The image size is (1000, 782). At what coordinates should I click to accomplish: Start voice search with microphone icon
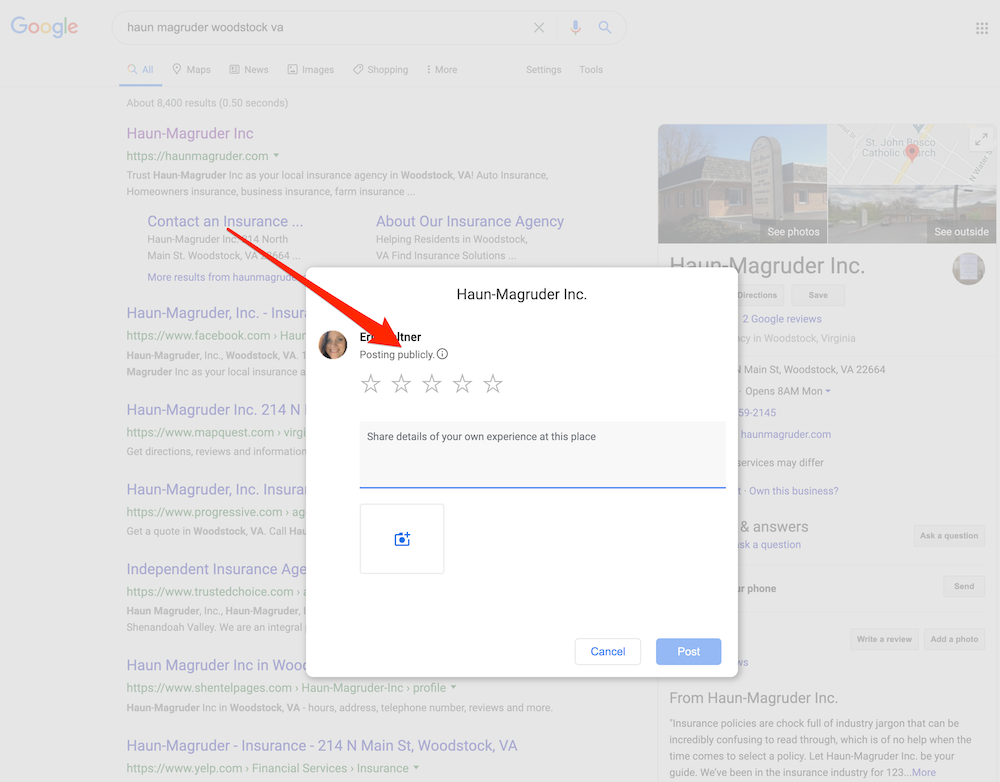click(575, 27)
